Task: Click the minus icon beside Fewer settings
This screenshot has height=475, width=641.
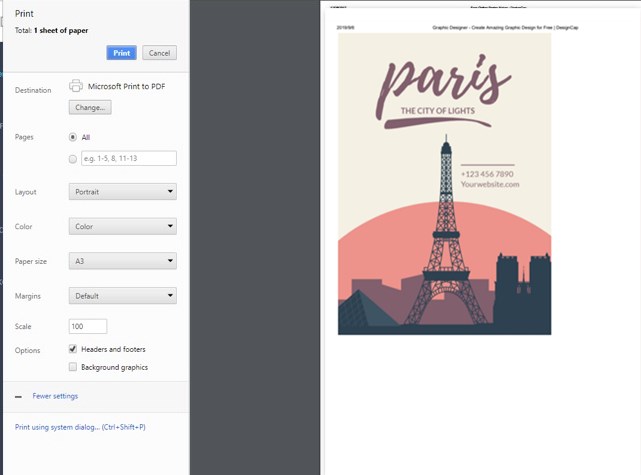Action: pyautogui.click(x=19, y=396)
